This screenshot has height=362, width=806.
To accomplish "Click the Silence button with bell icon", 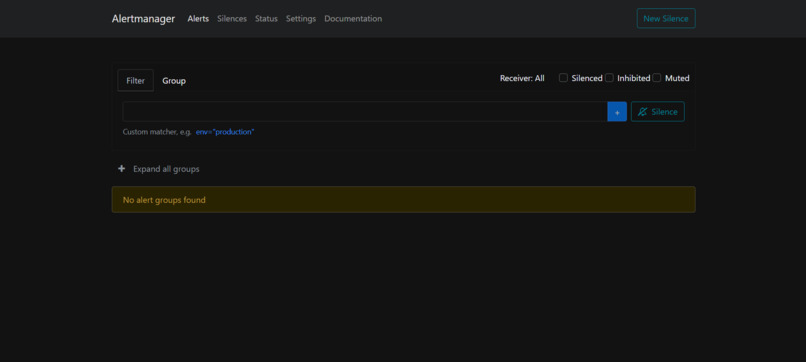I will click(657, 112).
